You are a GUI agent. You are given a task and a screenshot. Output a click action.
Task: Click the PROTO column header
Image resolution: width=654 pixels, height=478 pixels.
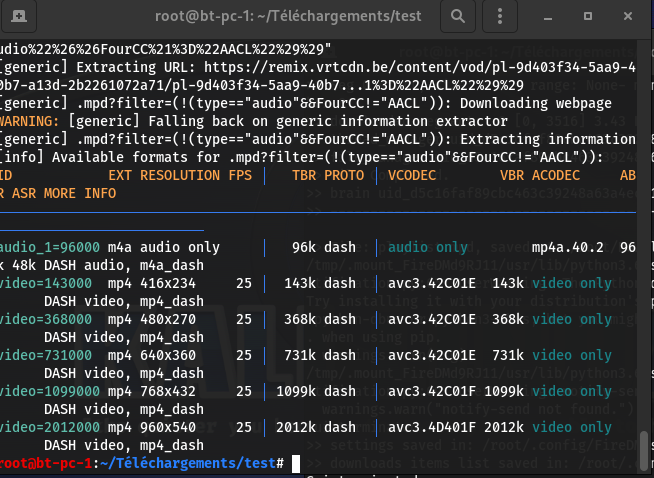click(344, 175)
